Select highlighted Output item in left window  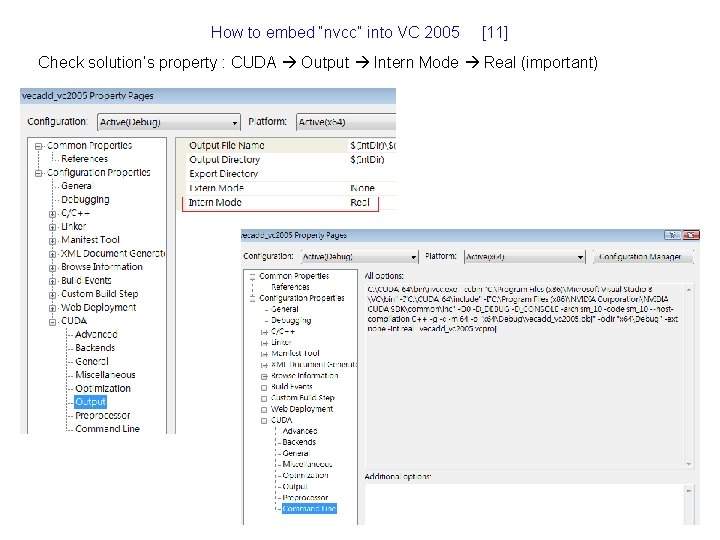[90, 402]
